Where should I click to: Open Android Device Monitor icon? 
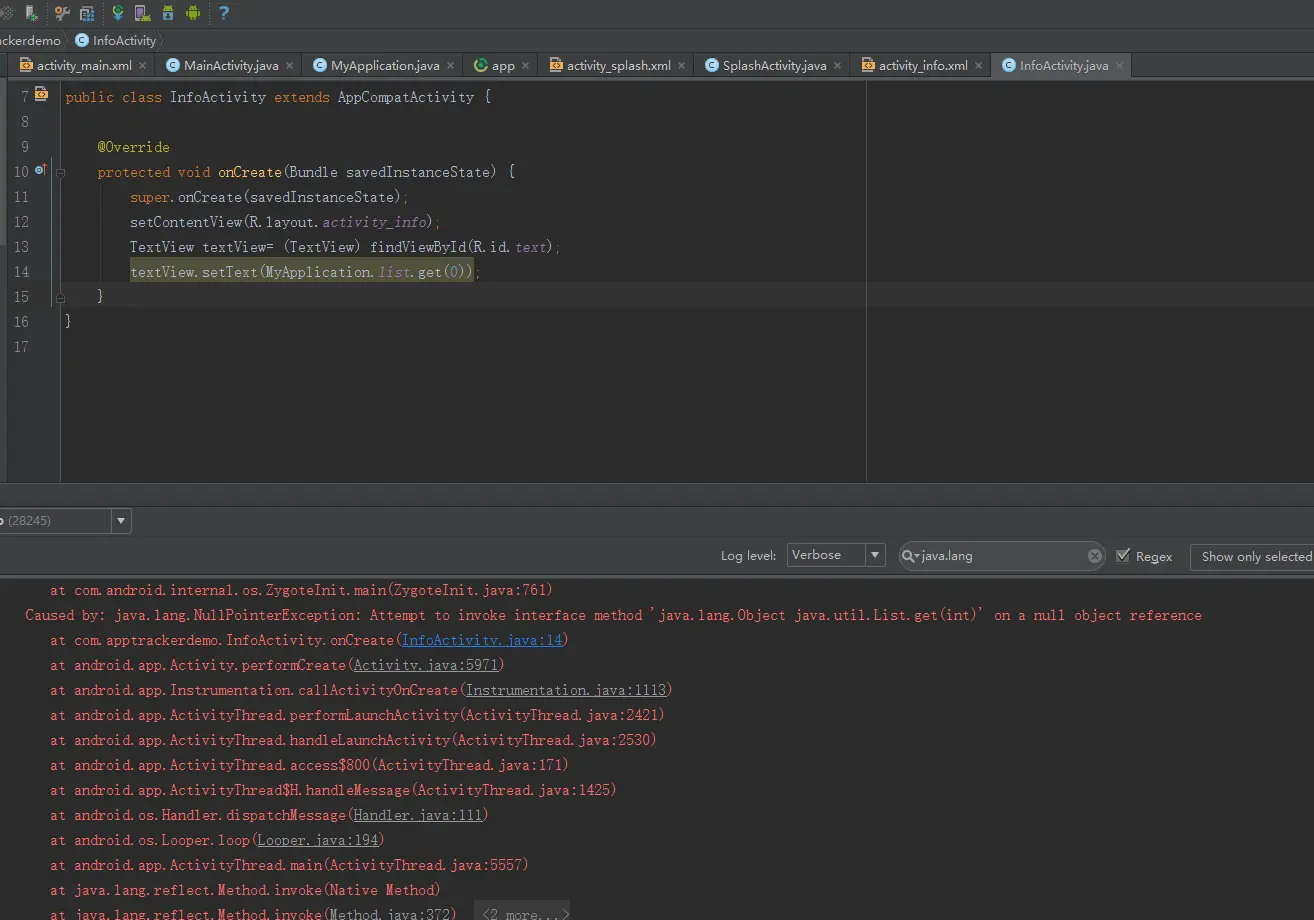point(193,13)
